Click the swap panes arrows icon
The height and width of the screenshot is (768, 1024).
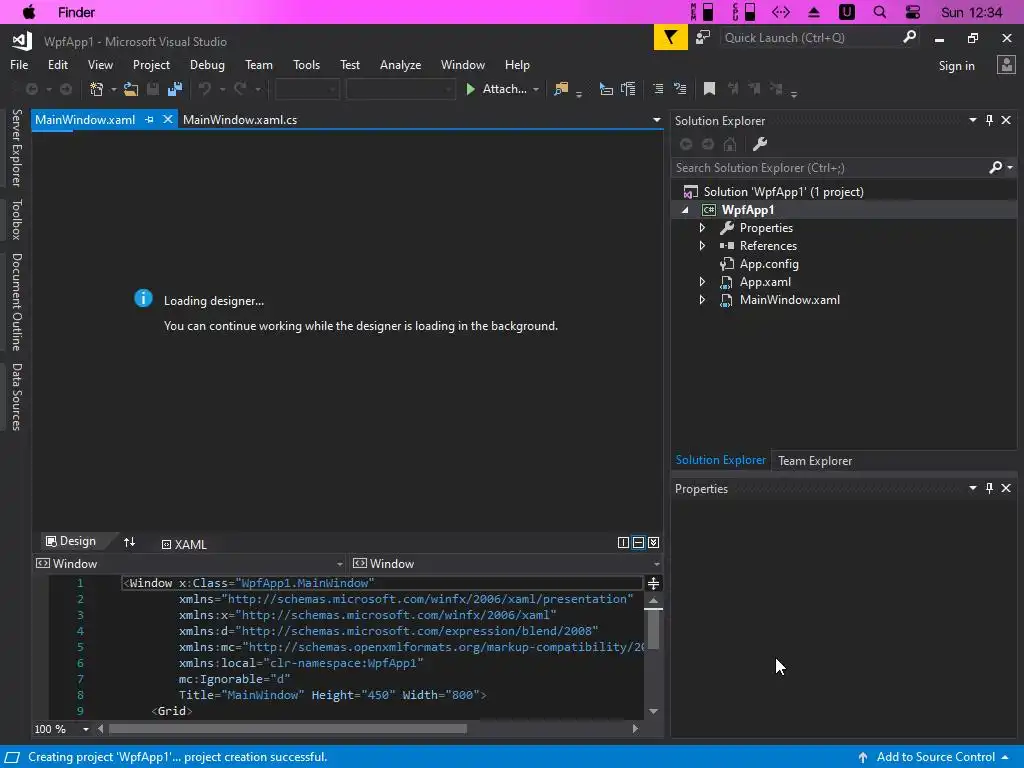129,542
